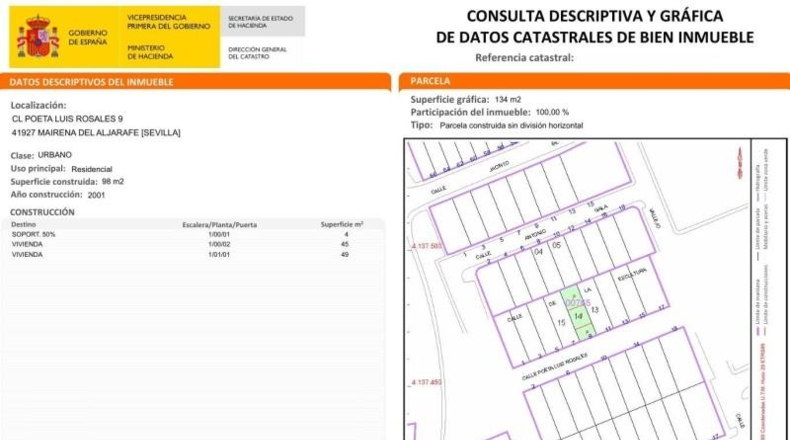Click 'CALLE POETA LUIS ROSALES' street label on map
The width and height of the screenshot is (790, 440).
554,366
